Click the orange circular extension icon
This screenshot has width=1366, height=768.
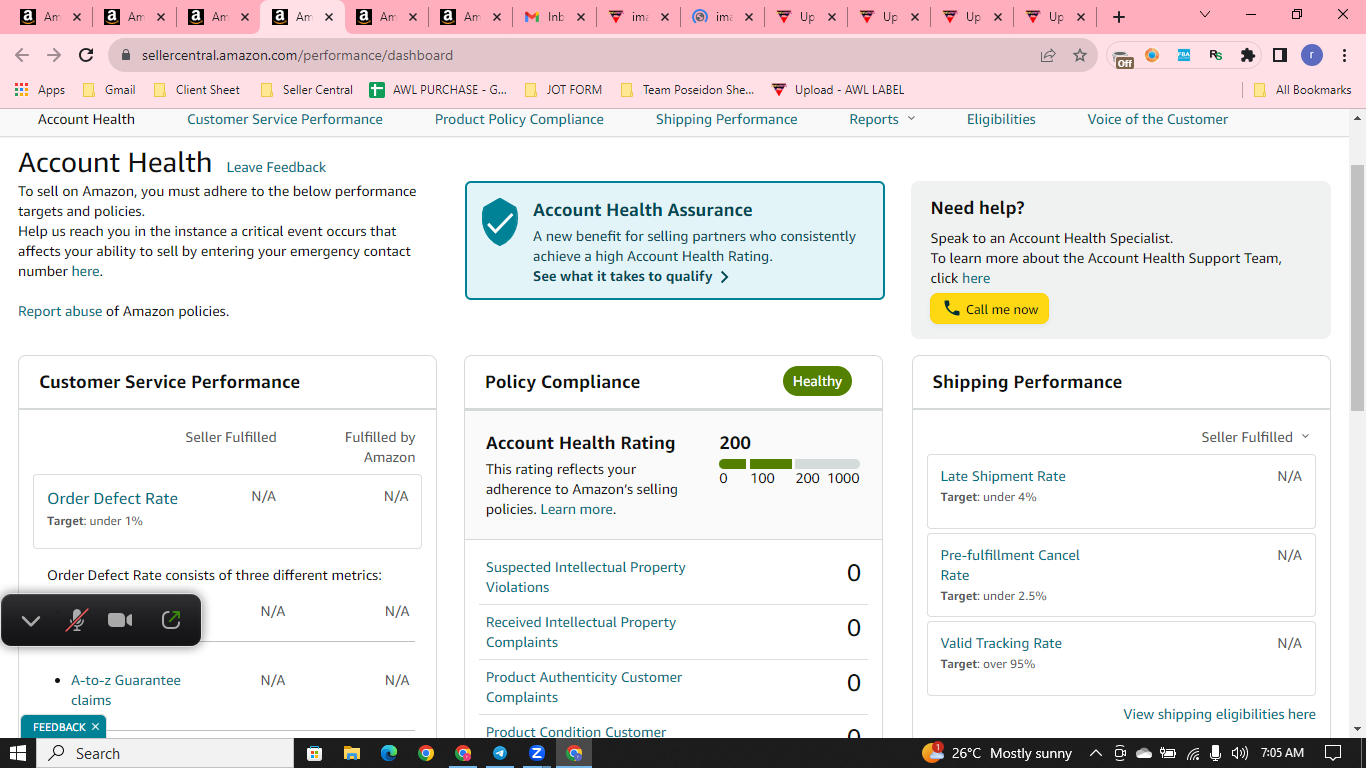(x=1152, y=55)
